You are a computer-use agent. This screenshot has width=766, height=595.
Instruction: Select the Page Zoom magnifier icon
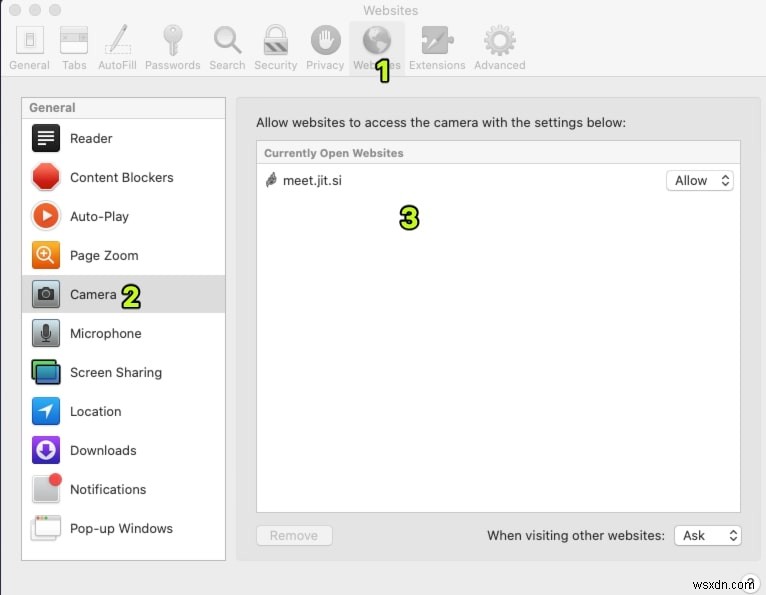click(x=46, y=255)
